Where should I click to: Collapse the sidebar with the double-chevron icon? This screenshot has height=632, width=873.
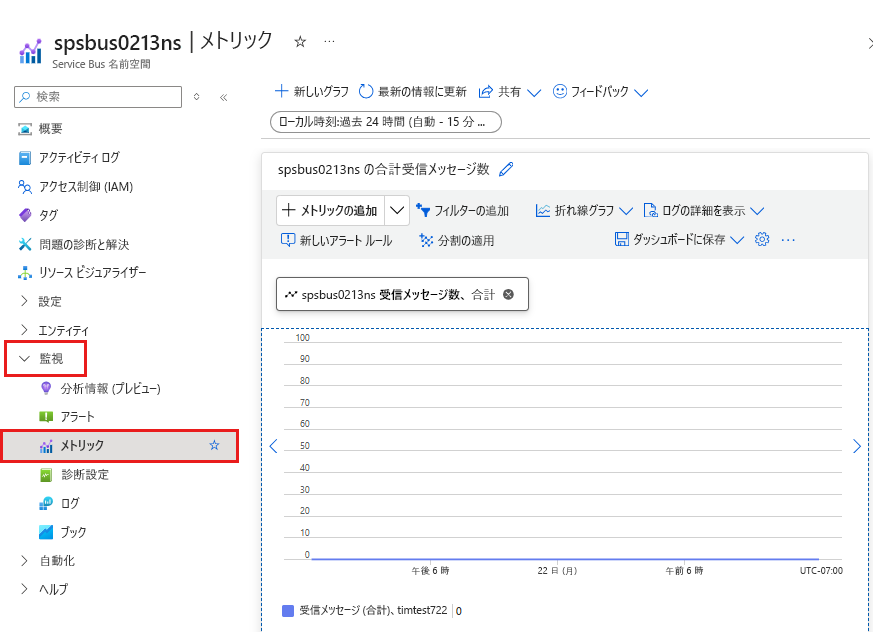(x=223, y=97)
